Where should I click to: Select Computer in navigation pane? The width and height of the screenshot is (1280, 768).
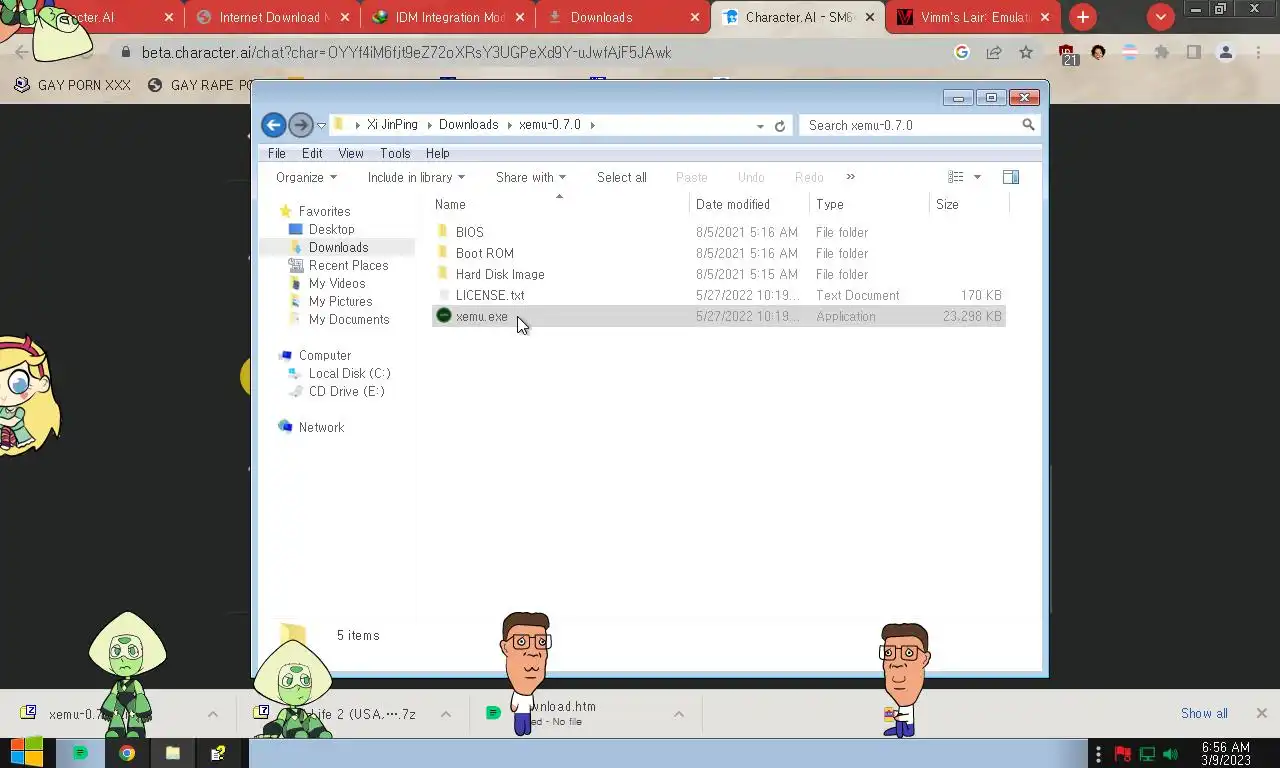[325, 355]
